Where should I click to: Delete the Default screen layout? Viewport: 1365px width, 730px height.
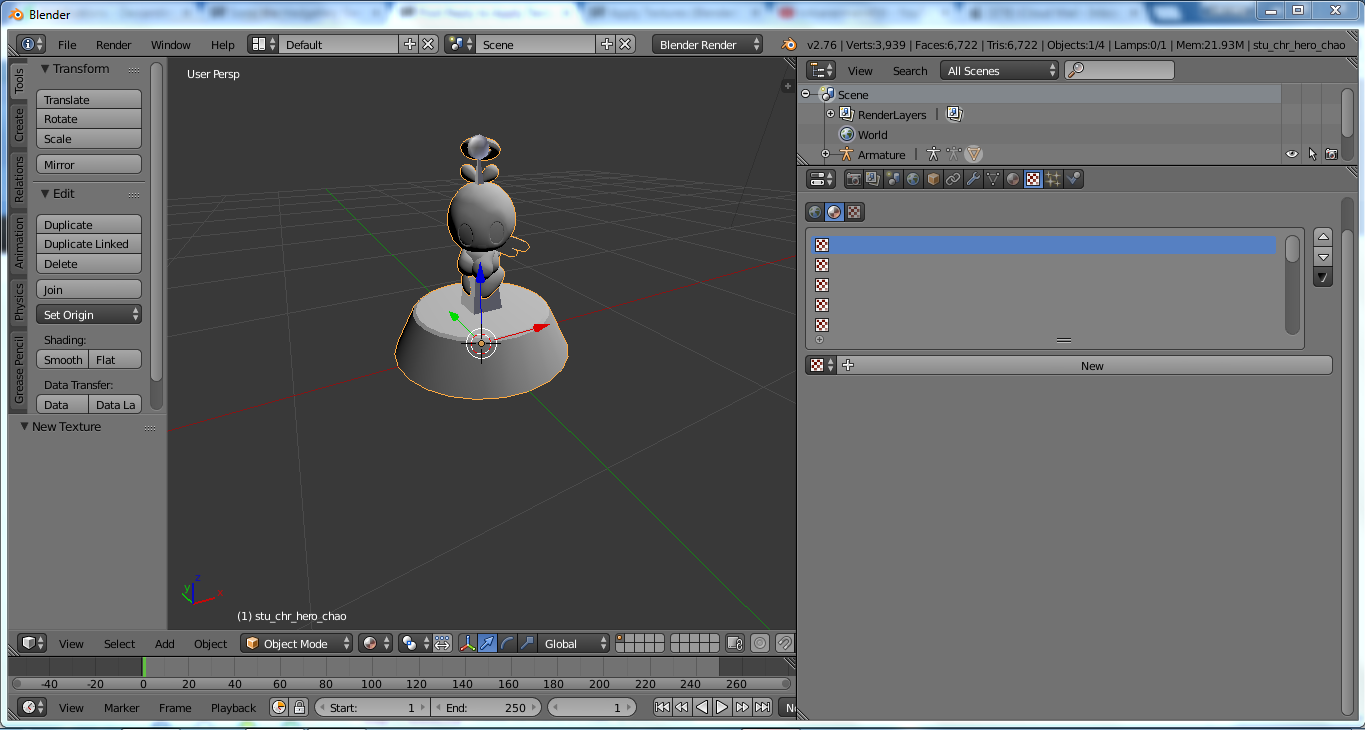tap(428, 44)
